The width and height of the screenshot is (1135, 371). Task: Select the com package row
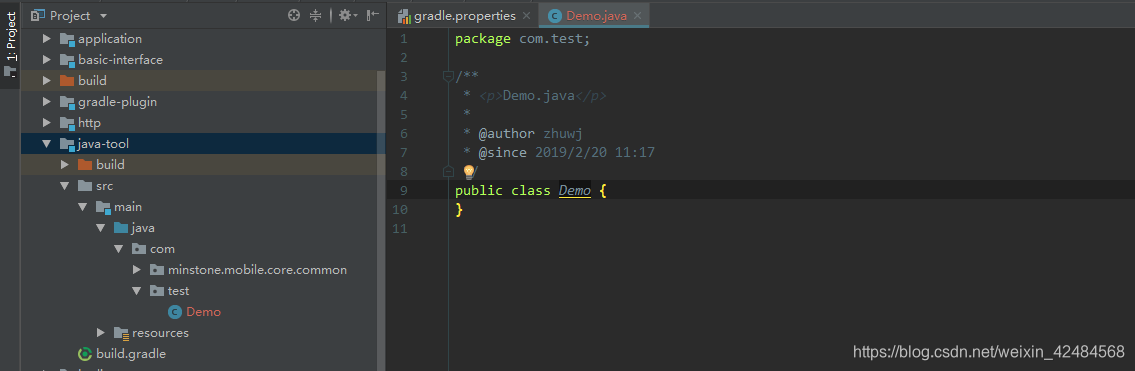[199, 249]
